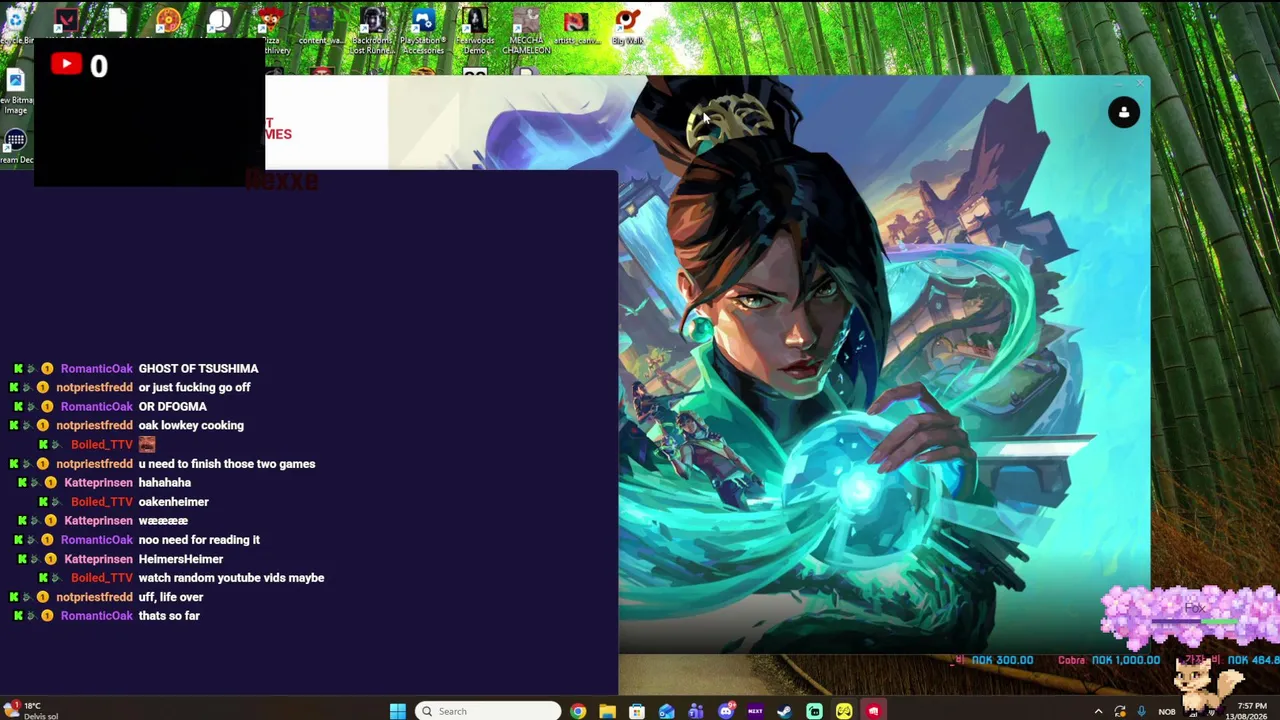Click the chat message "oak lowkey cooking"

pyautogui.click(x=191, y=426)
